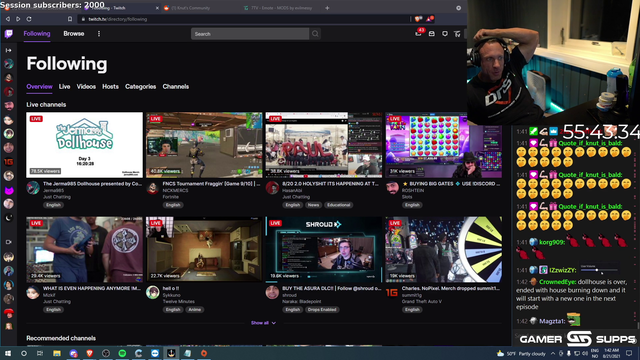Screen dimensions: 640x360
Task: Click the browser forward arrow
Action: 18,19
